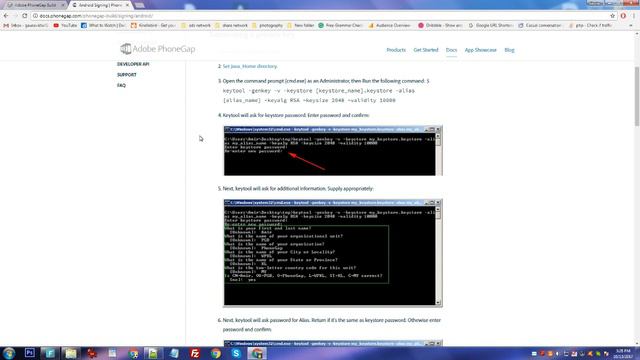The image size is (640, 360).
Task: Open the 'ads network' bookmark folder
Action: tap(196, 25)
